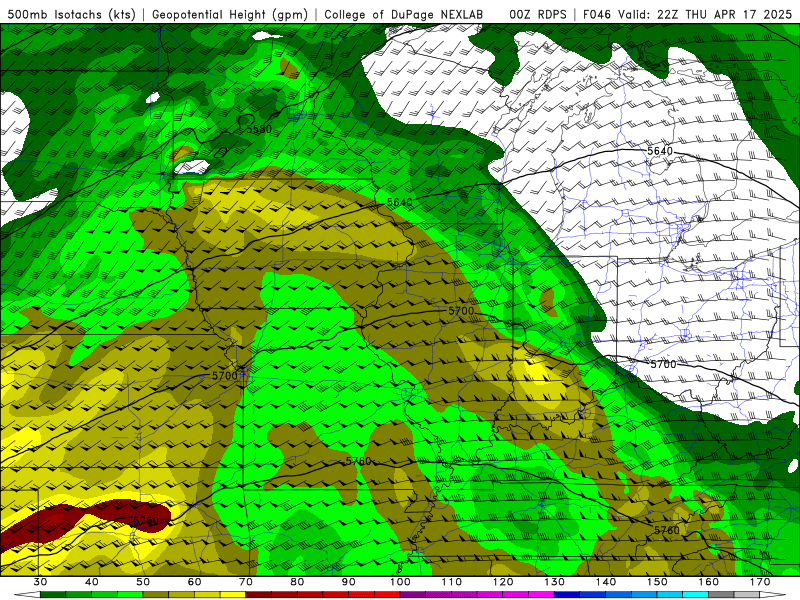The width and height of the screenshot is (800, 600).
Task: Click the olive 50-55 kt legend swatch
Action: 156,595
